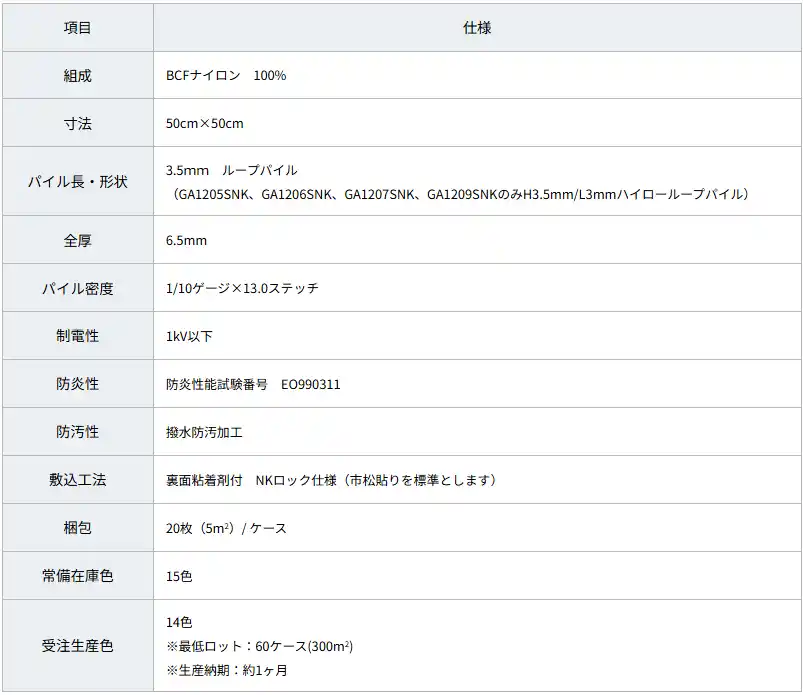
Task: Click the 最低ロット:60ケース note line
Action: click(x=259, y=646)
